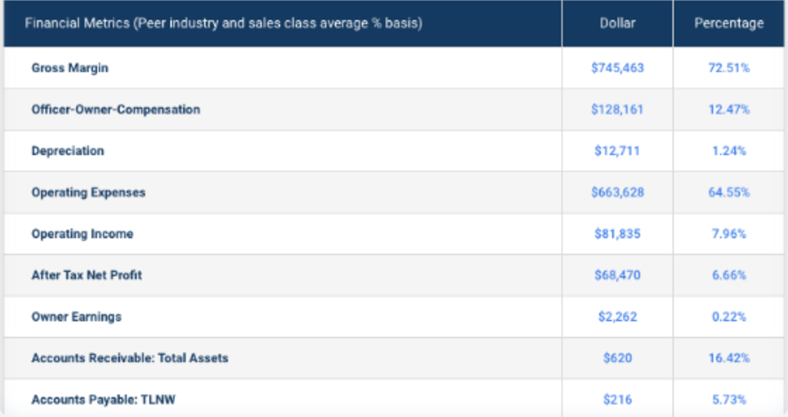
Task: Select the Operating Expenses row label
Action: coord(89,192)
